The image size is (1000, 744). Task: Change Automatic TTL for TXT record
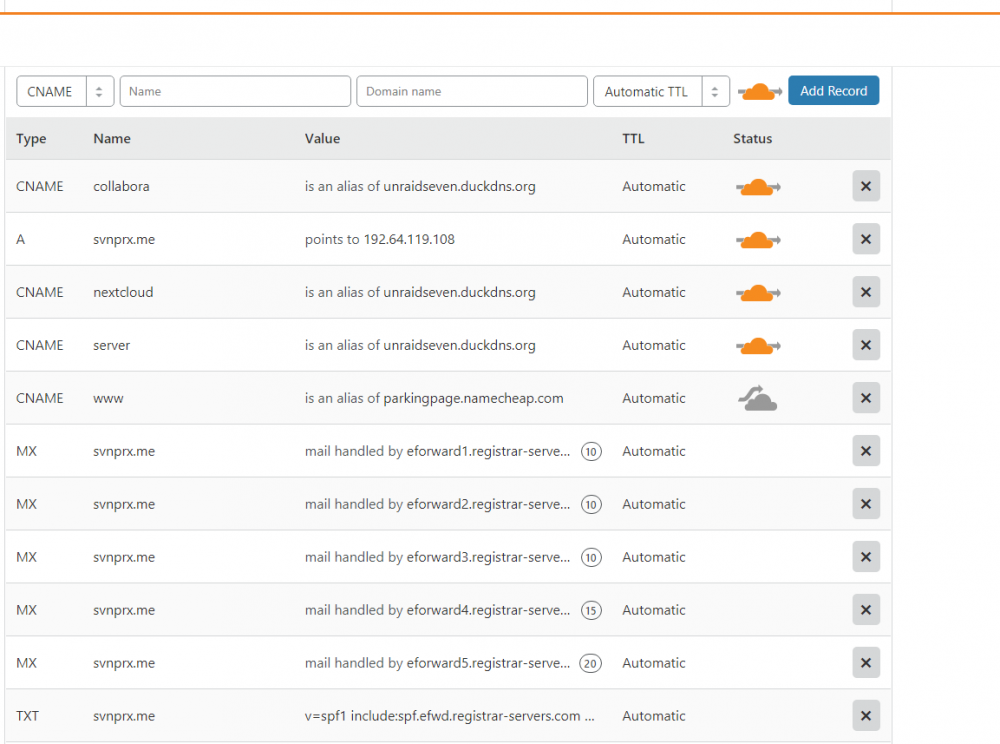(654, 715)
